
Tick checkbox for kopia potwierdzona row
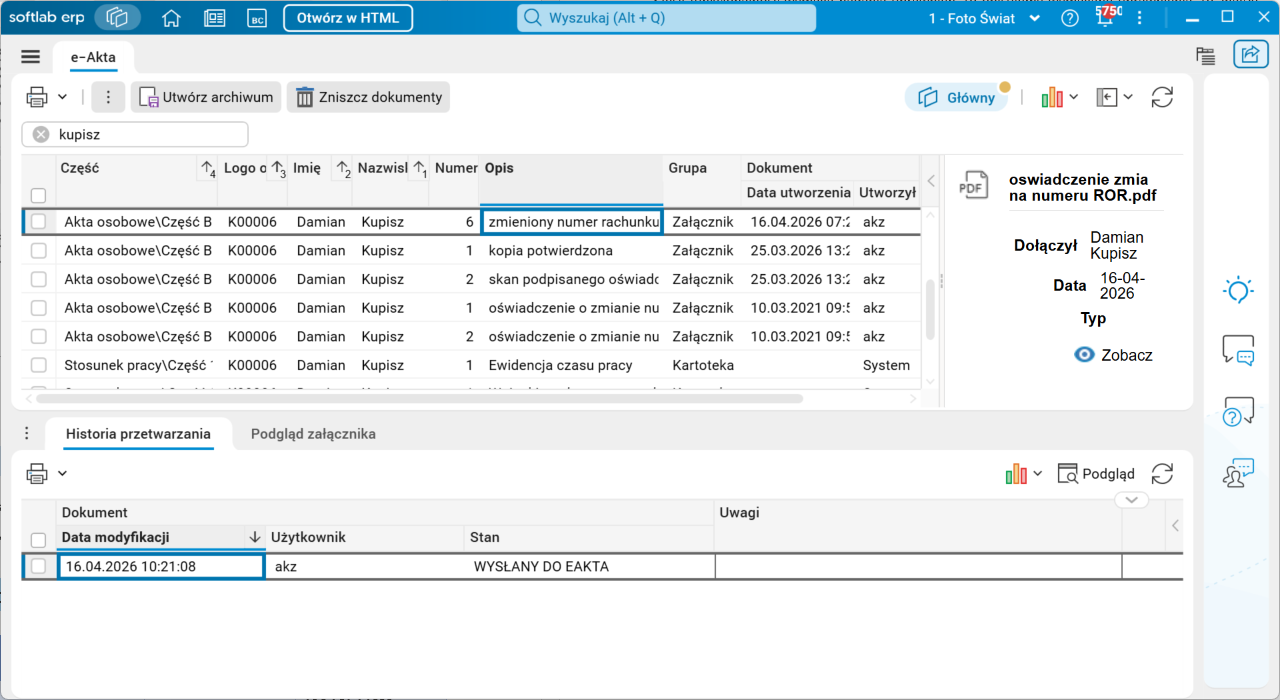(x=39, y=251)
